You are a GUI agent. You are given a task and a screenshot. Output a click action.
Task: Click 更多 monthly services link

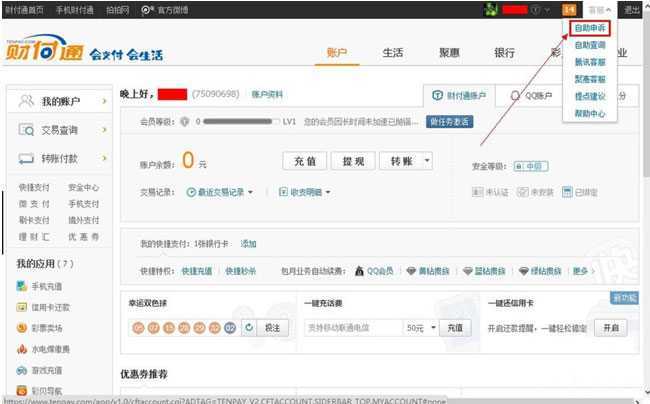click(x=583, y=271)
